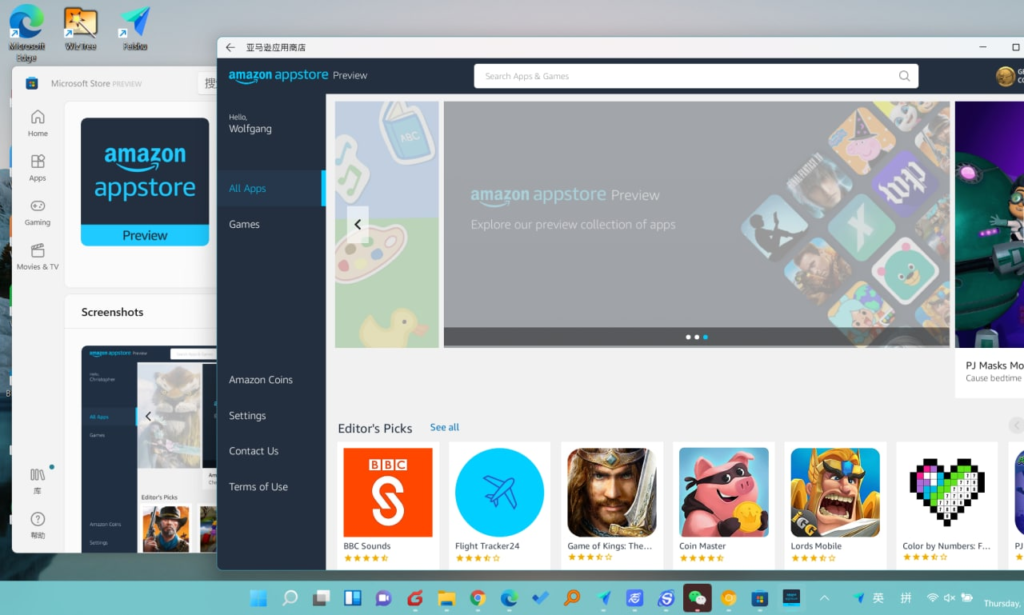Click the Microsoft Store search box
The image size is (1024, 615).
[x=208, y=83]
